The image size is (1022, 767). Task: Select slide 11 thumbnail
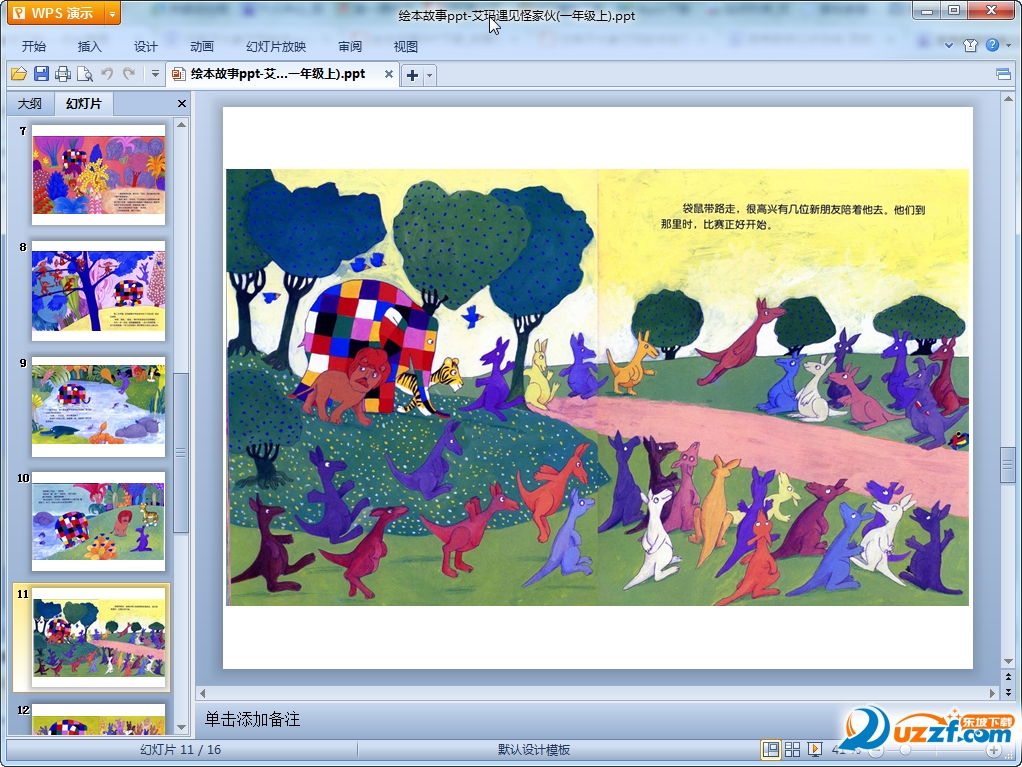(x=98, y=638)
